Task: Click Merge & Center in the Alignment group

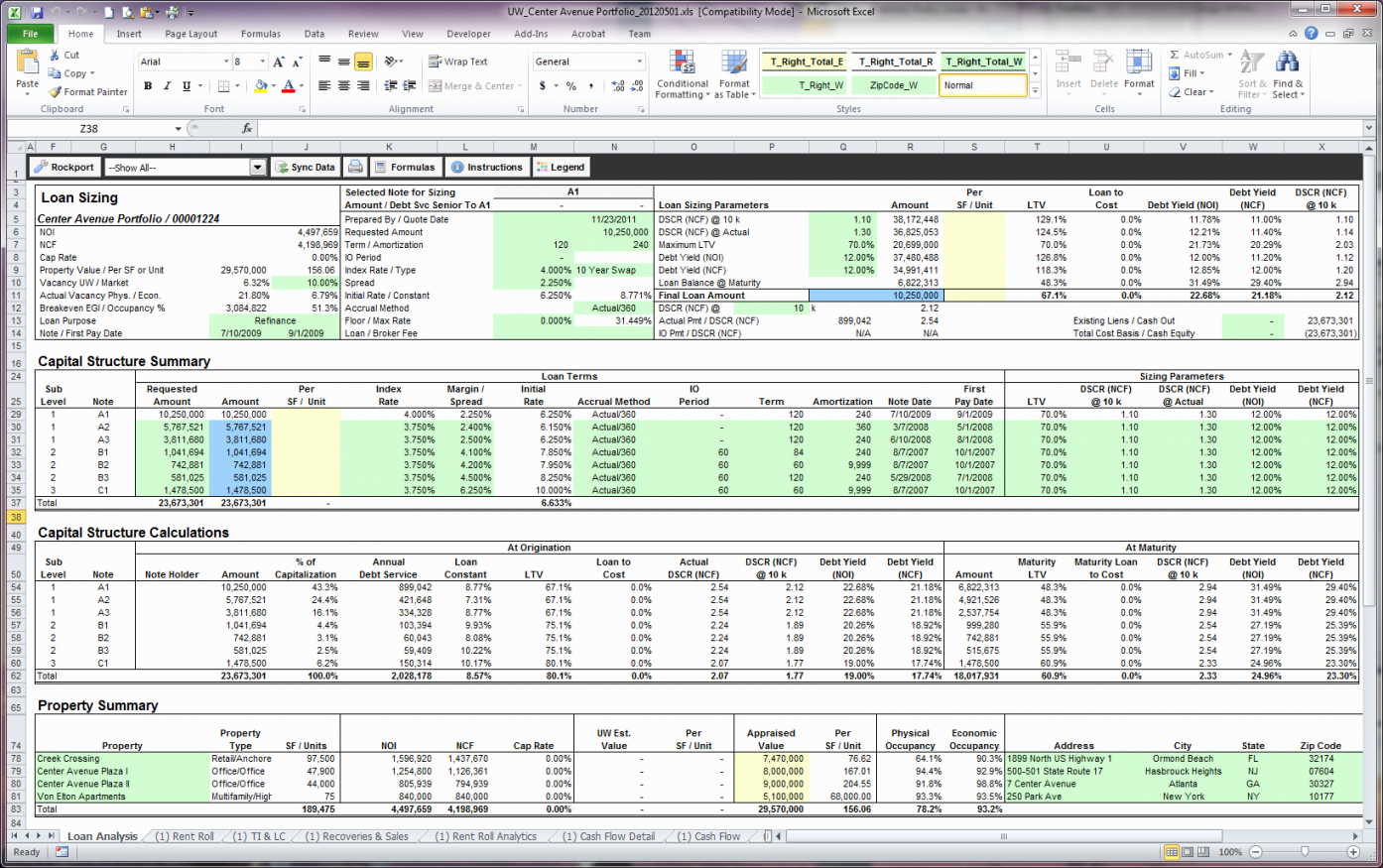Action: click(x=474, y=85)
